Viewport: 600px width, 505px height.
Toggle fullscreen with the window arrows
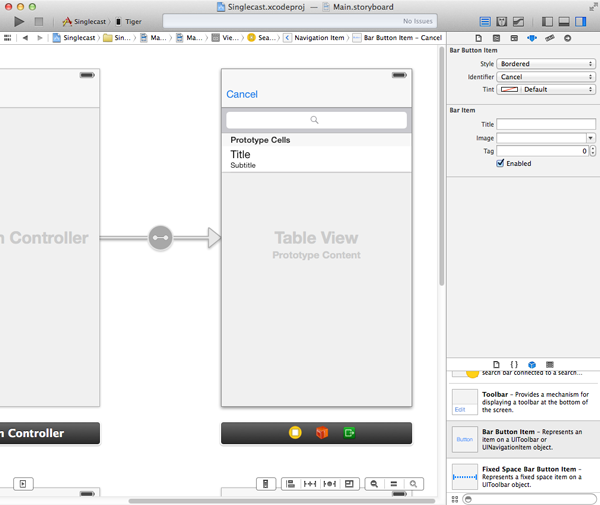coord(592,7)
